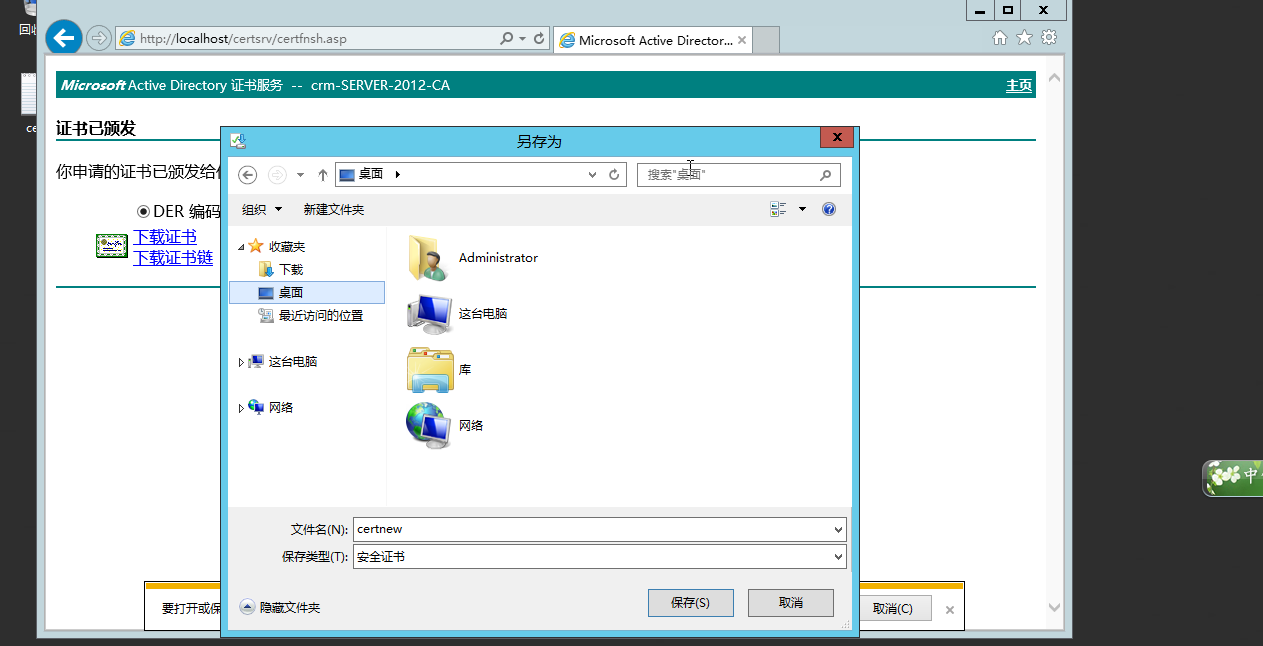Refresh the folder view in Save As dialog
The width and height of the screenshot is (1263, 646).
(614, 175)
